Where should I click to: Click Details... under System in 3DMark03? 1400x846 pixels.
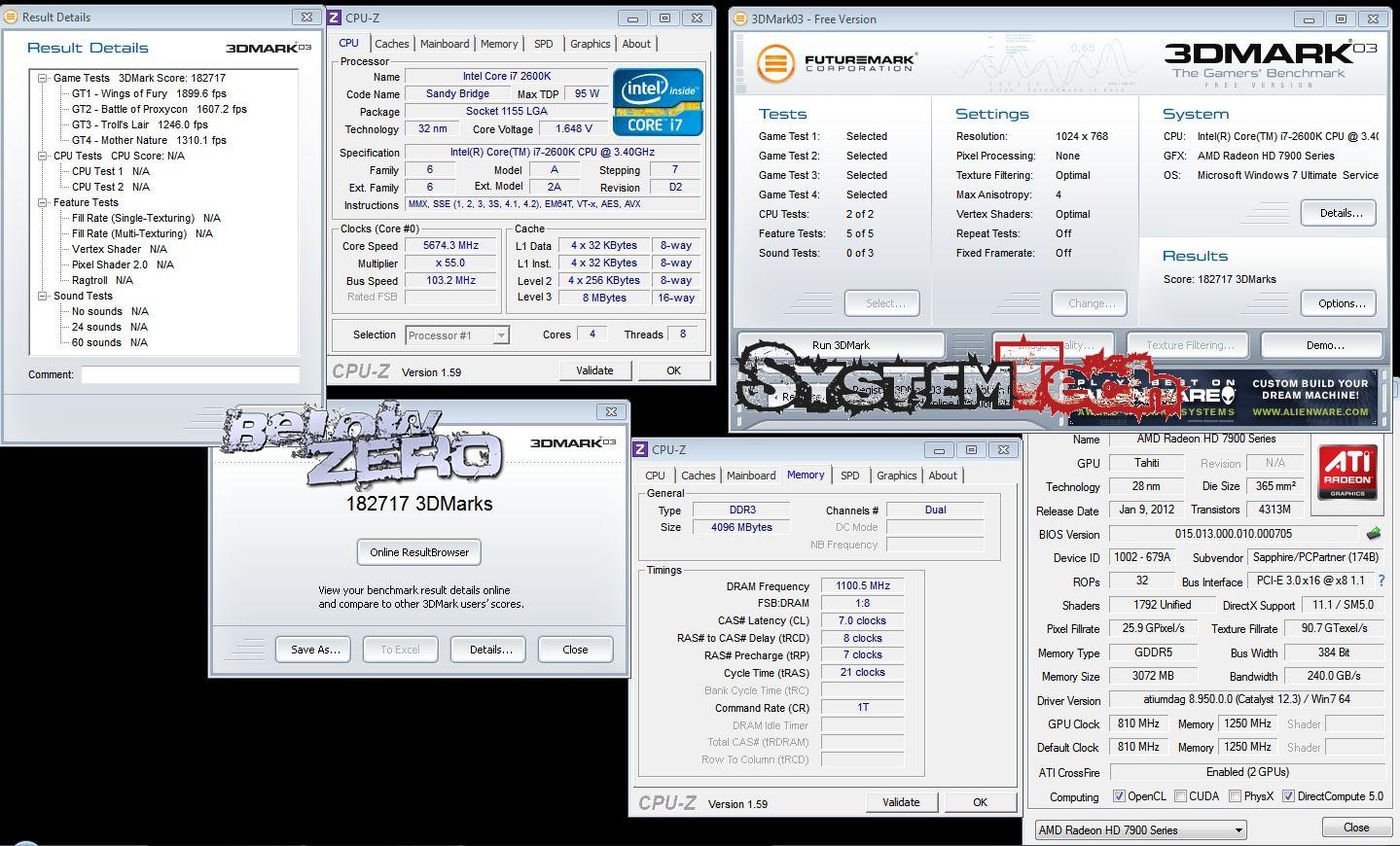click(1341, 213)
